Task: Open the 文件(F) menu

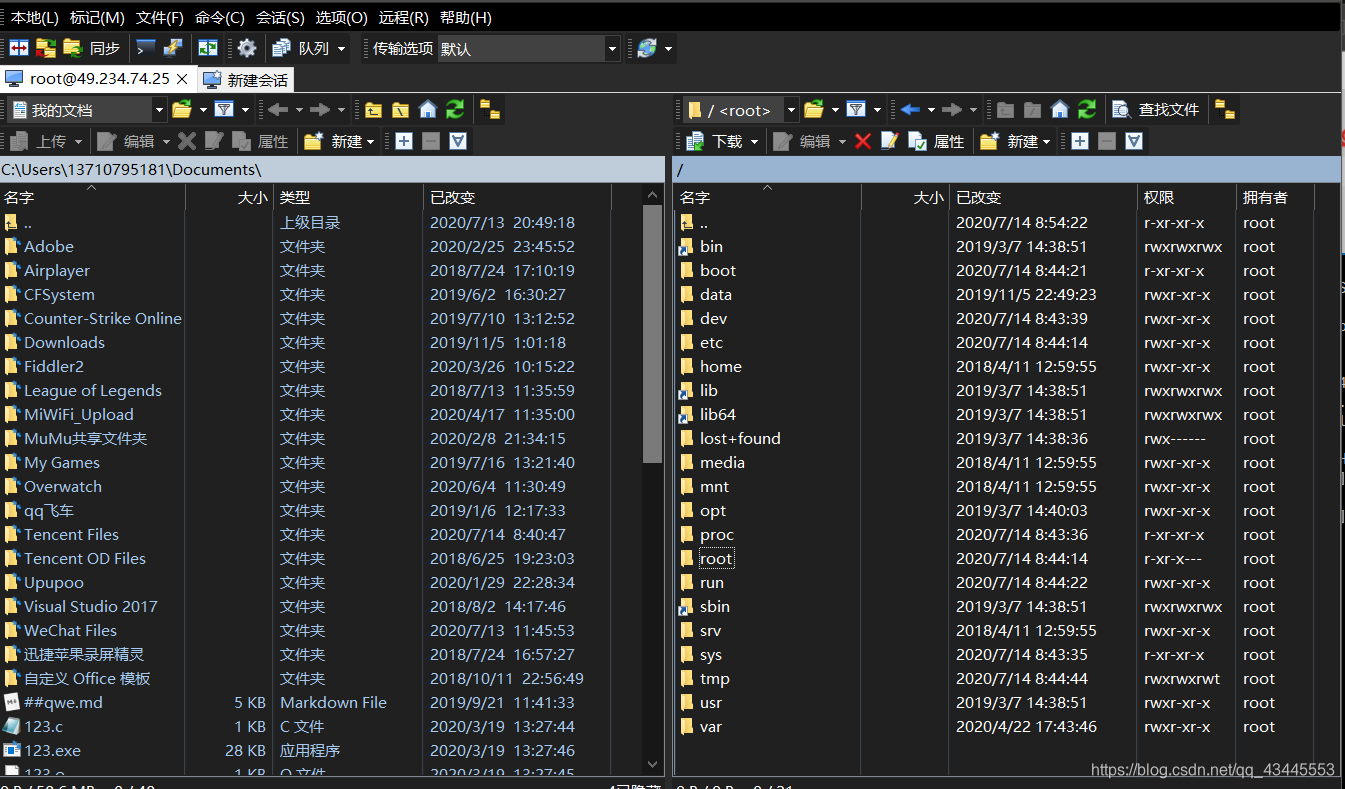Action: (160, 18)
